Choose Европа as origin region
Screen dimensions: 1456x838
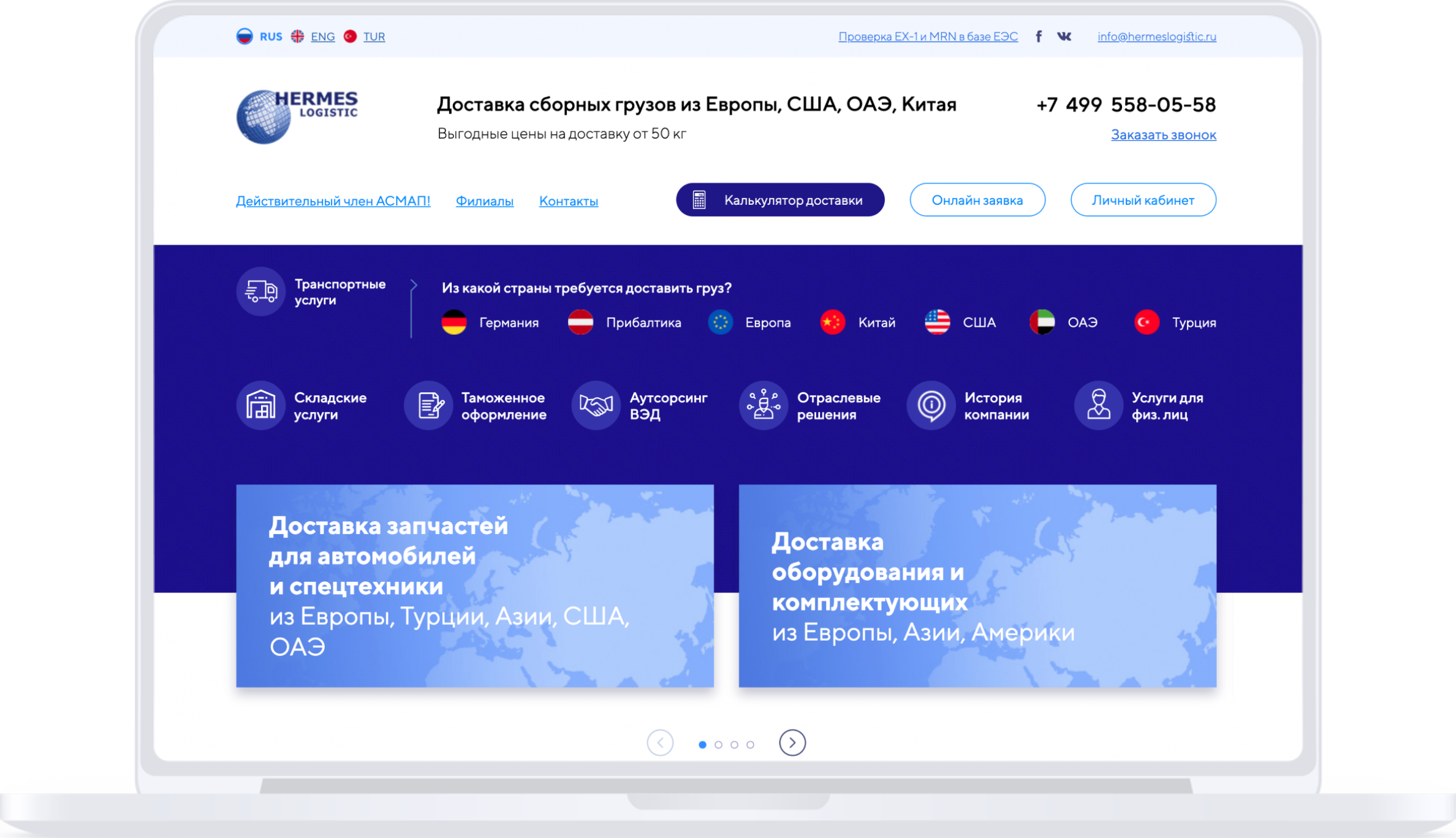768,322
